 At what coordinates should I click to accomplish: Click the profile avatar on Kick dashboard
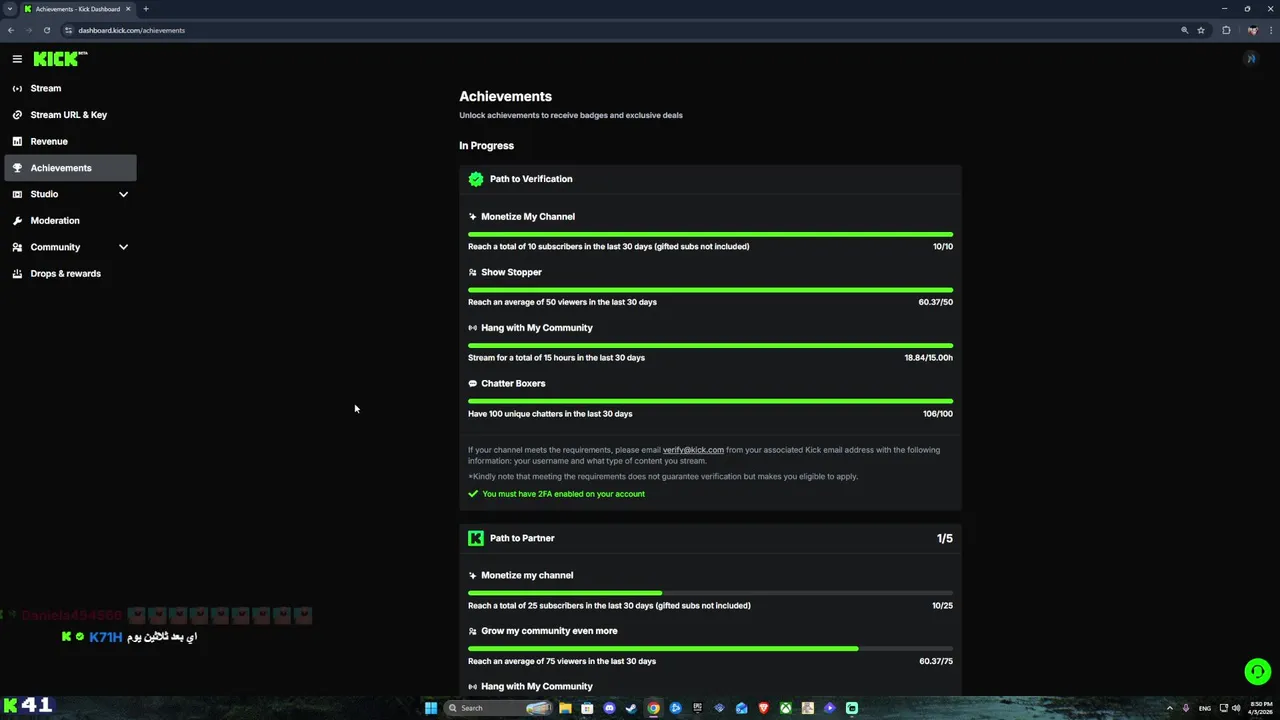tap(1250, 59)
